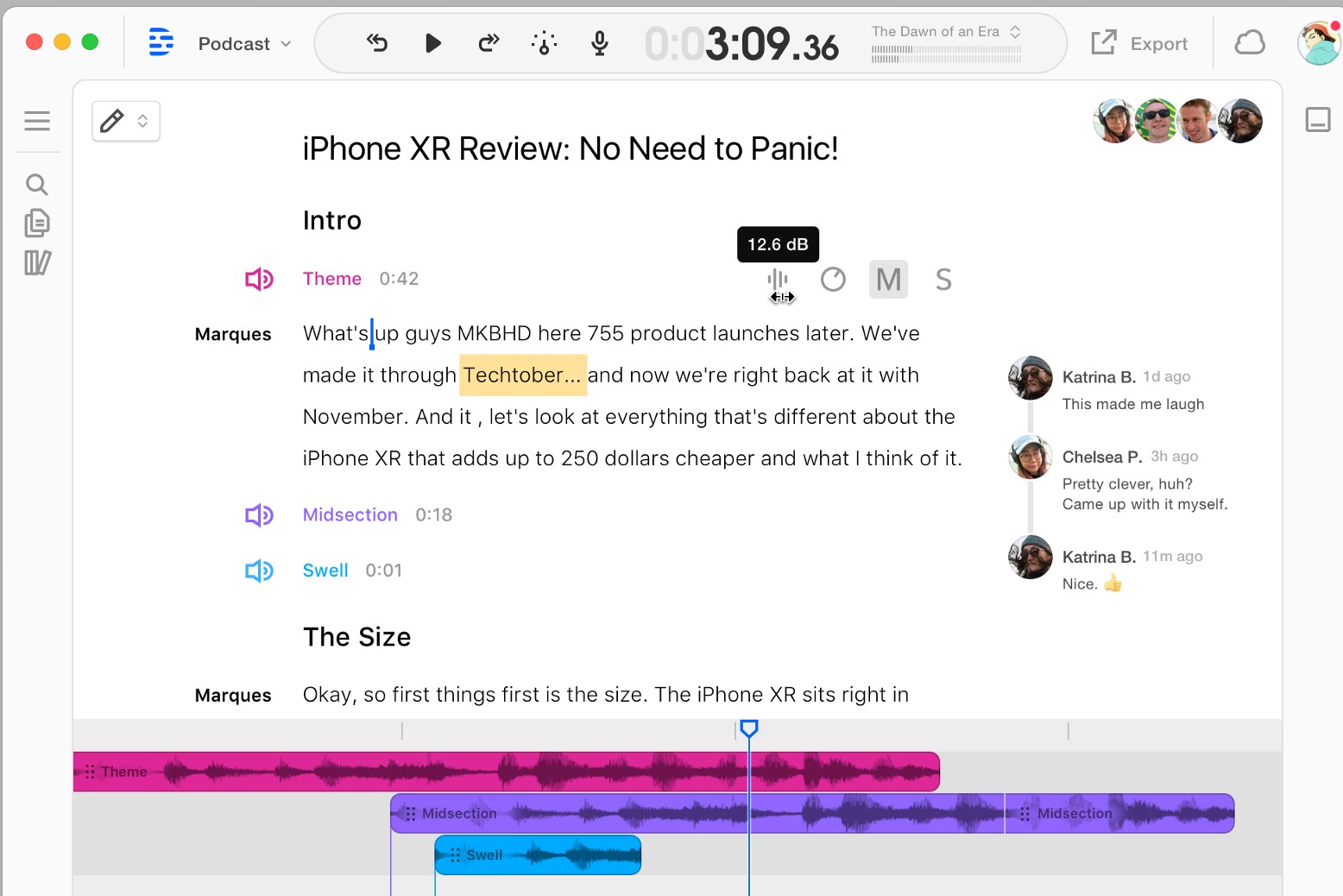Open the Swell audio clip label
1343x896 pixels.
coord(325,571)
